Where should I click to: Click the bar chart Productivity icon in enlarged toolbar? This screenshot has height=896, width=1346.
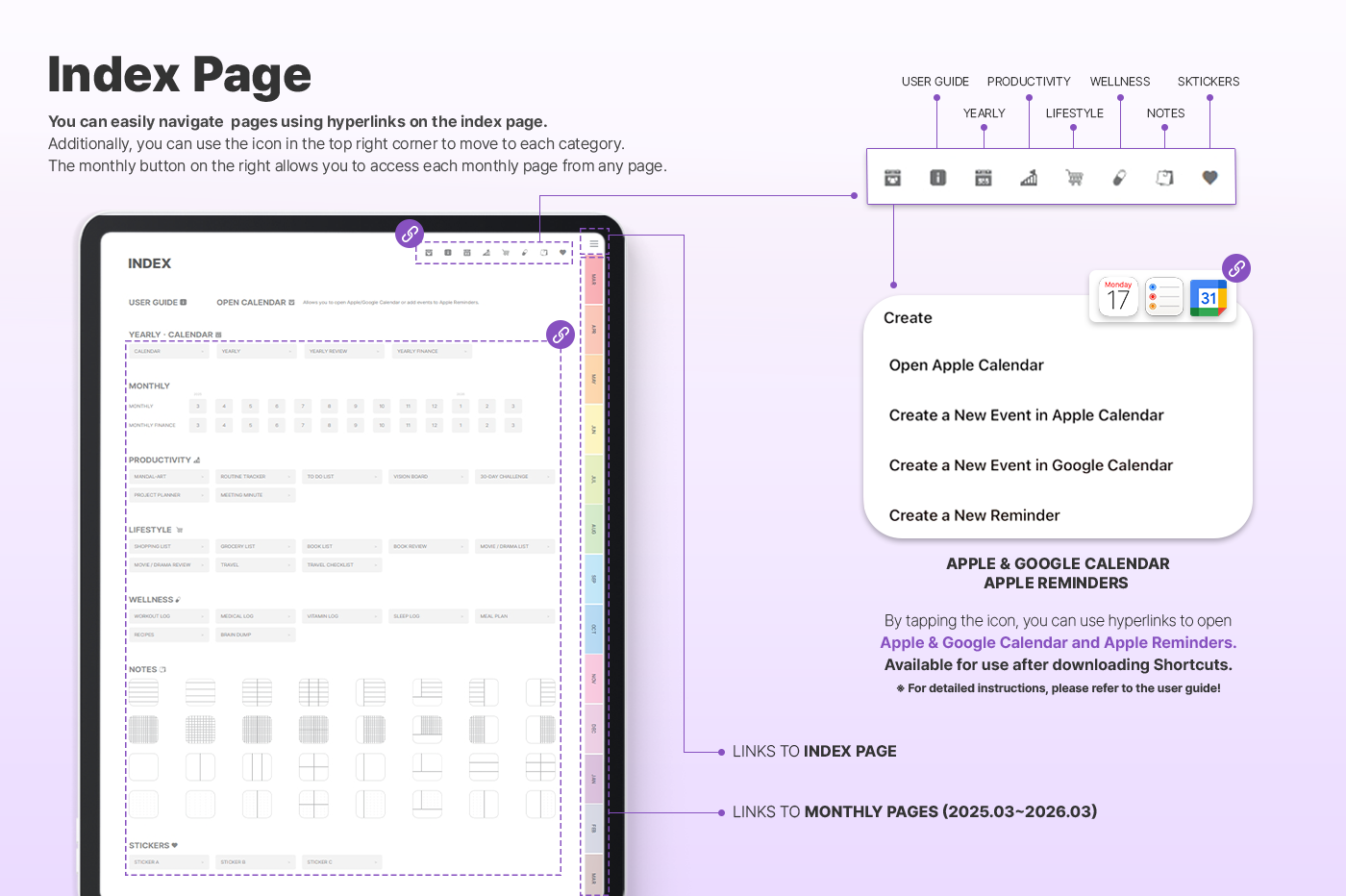click(x=1029, y=178)
